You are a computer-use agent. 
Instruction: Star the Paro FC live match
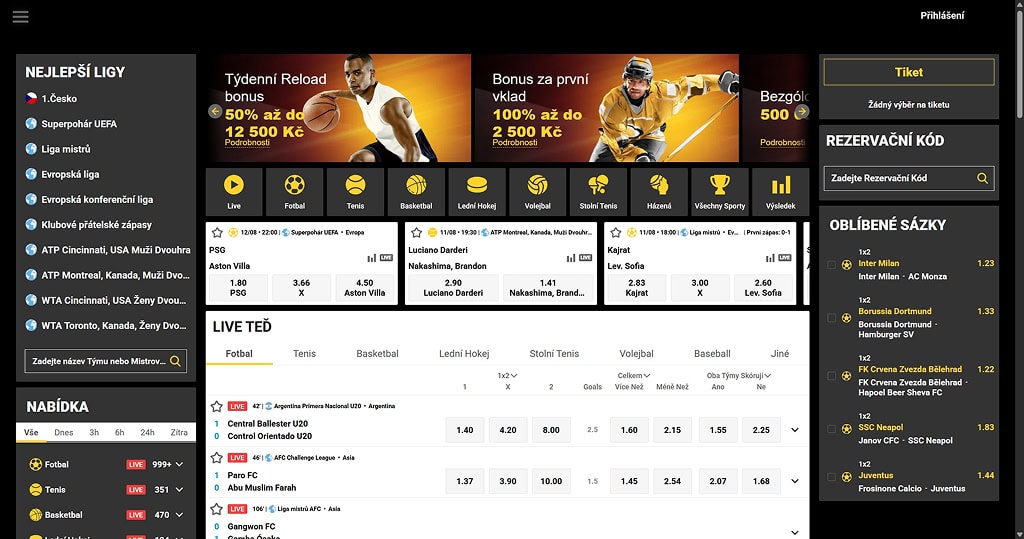[217, 458]
